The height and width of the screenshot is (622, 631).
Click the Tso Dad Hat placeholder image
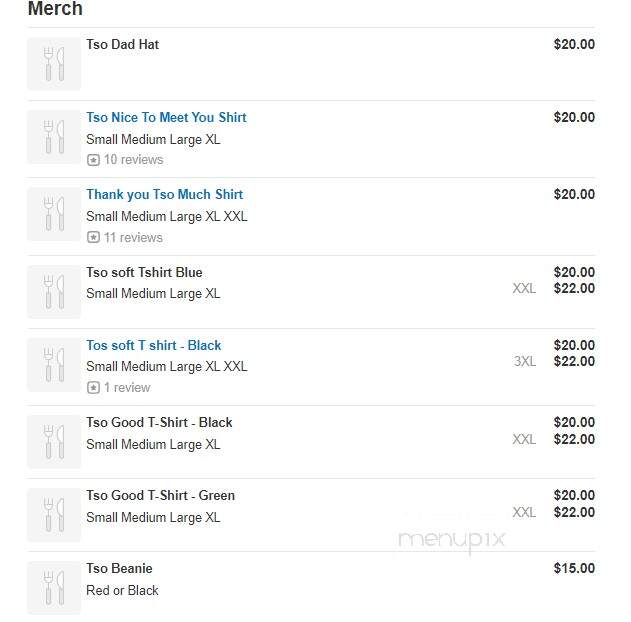pyautogui.click(x=54, y=64)
